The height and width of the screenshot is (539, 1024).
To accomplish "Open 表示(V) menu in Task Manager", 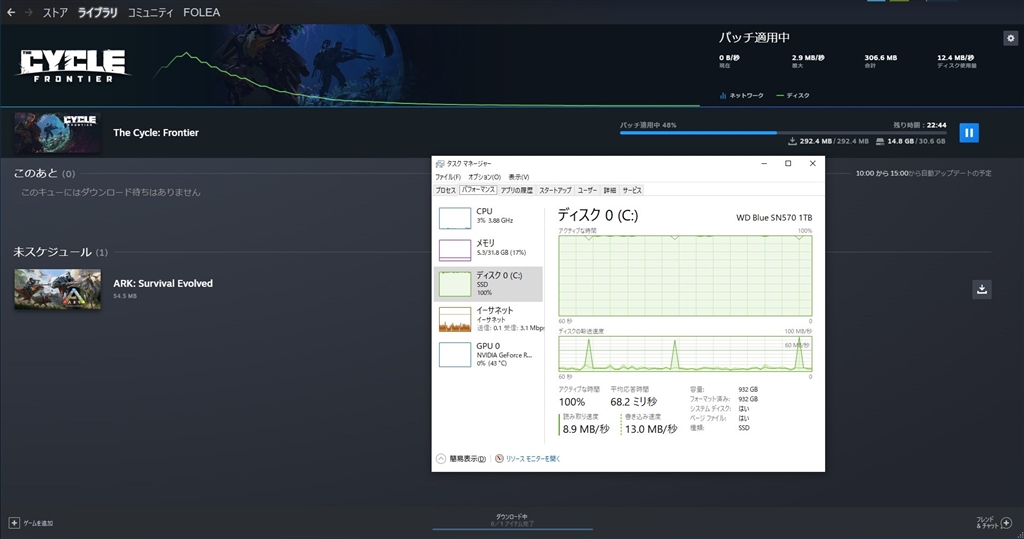I will [519, 177].
